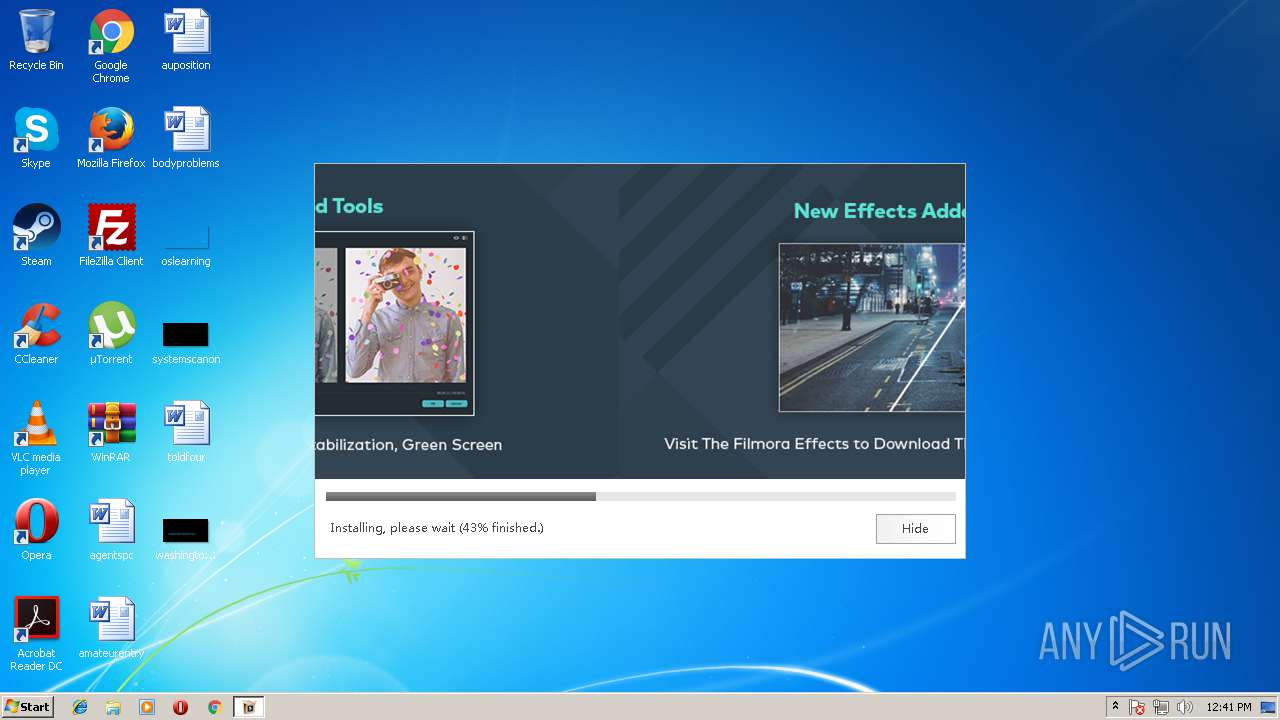
Task: Open the agentspc Word document
Action: [111, 530]
